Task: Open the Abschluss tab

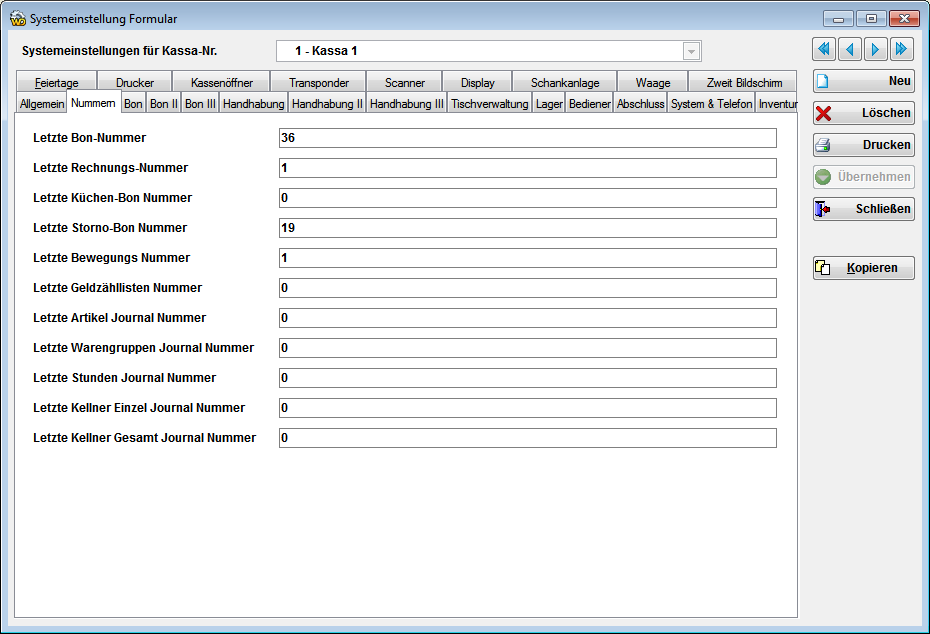Action: 640,104
